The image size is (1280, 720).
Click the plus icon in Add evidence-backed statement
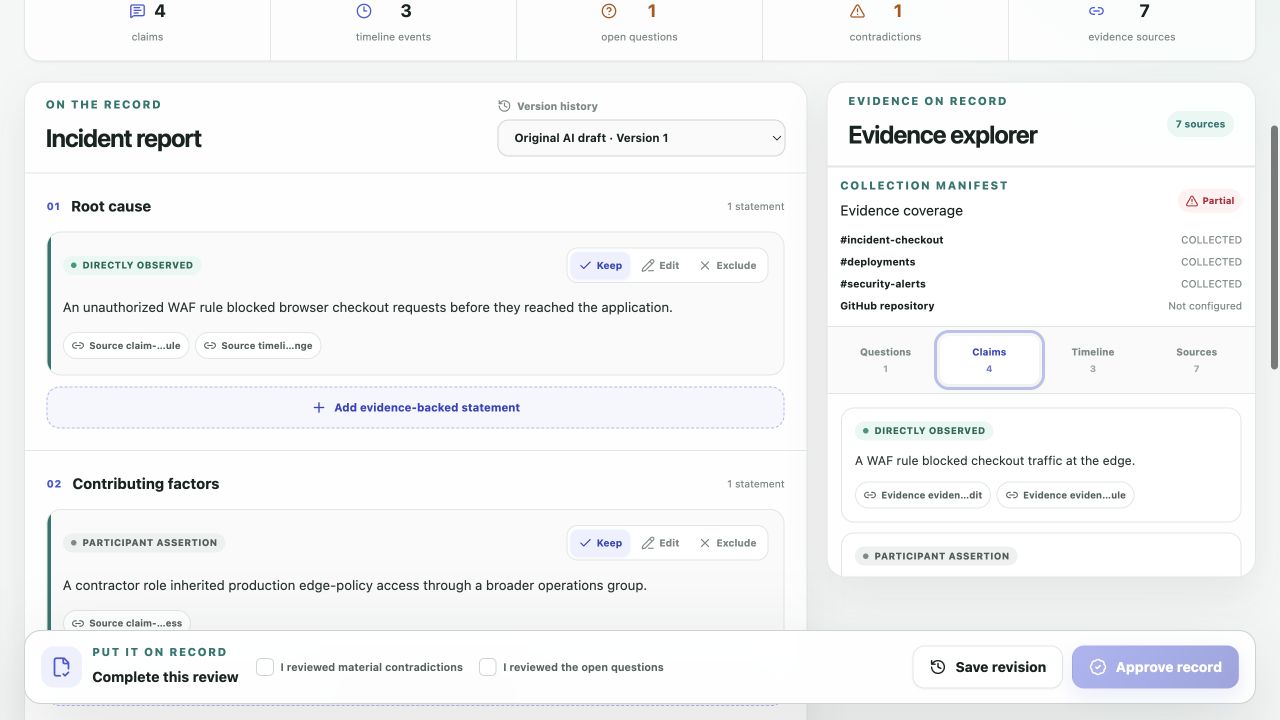(x=319, y=408)
